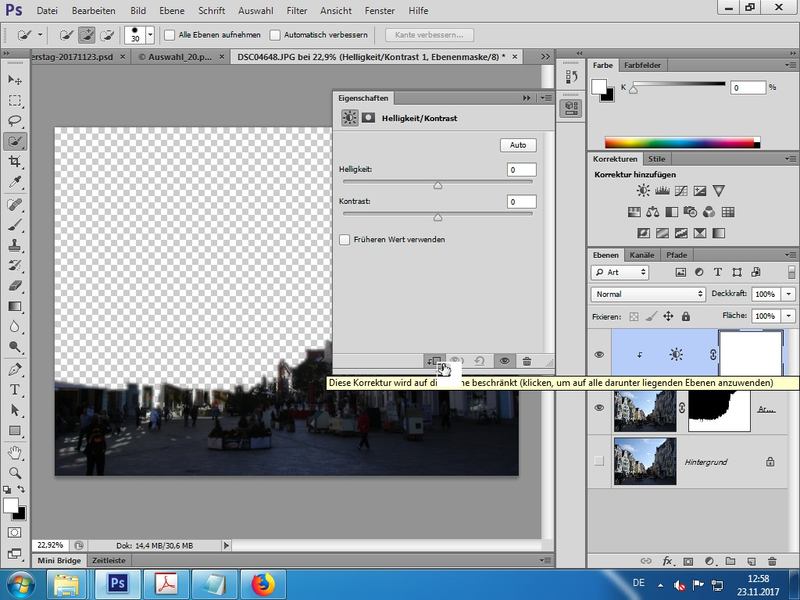Click the Auto button
The image size is (800, 600).
(517, 145)
